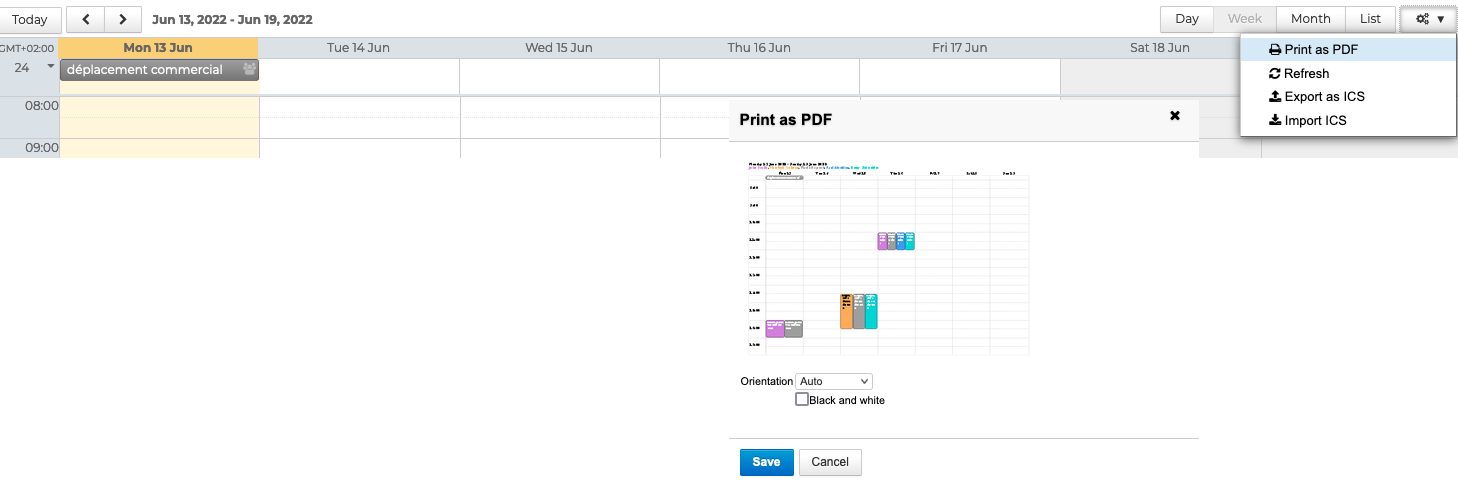
Task: Enable the Black and white checkbox
Action: [802, 399]
